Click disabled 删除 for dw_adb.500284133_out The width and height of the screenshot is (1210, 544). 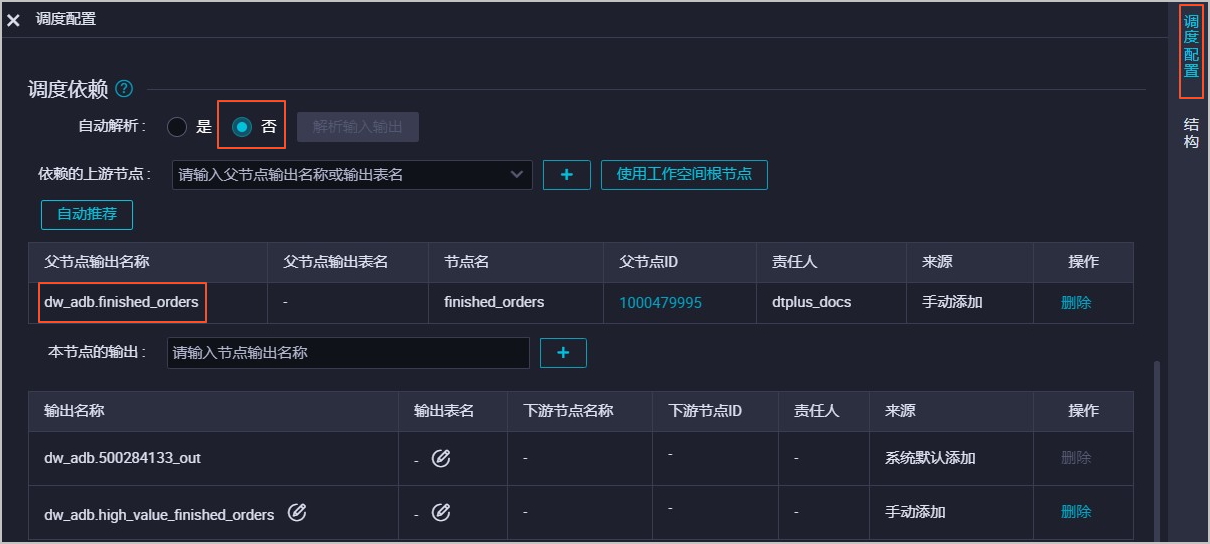pos(1076,457)
